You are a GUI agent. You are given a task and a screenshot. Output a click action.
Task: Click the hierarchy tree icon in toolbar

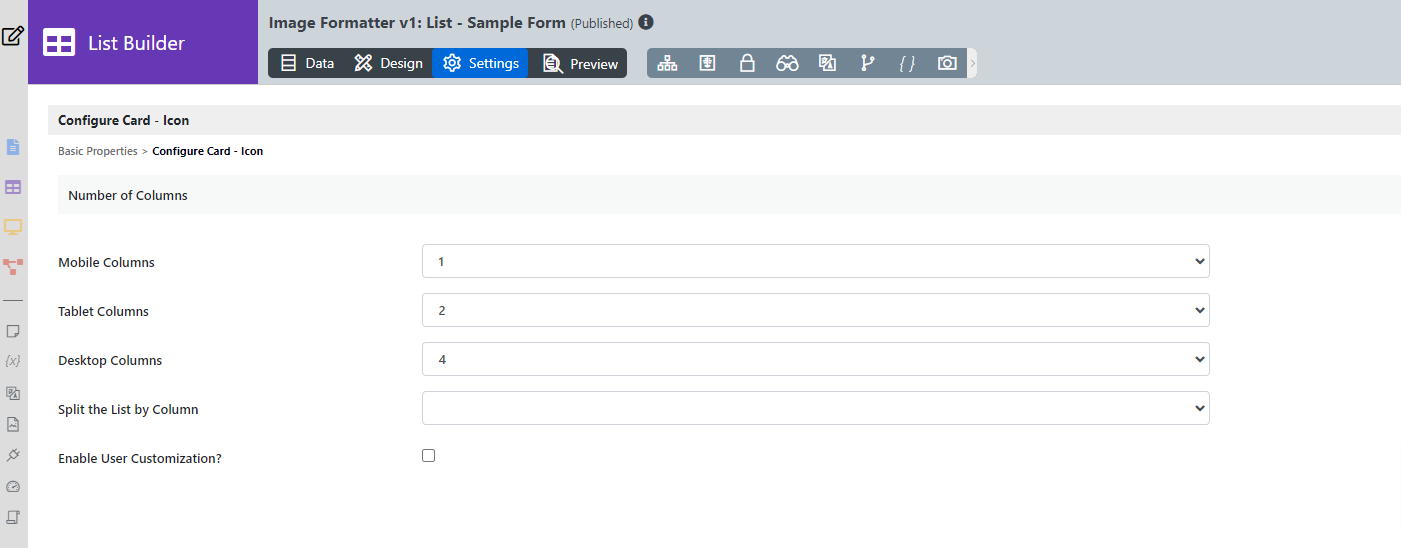coord(667,63)
